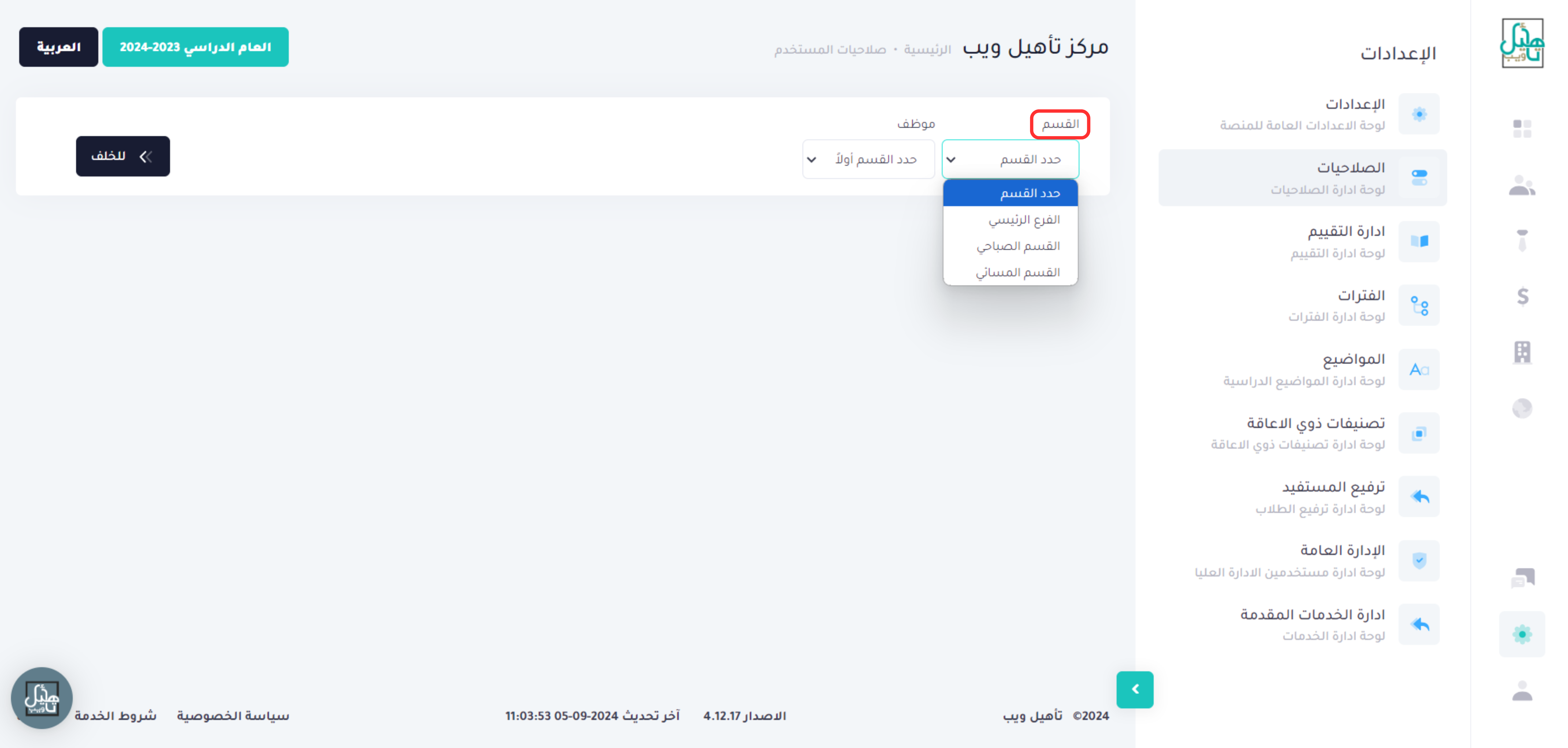The width and height of the screenshot is (1568, 748).
Task: Open the سياسة الخصوصية footer link
Action: click(233, 716)
